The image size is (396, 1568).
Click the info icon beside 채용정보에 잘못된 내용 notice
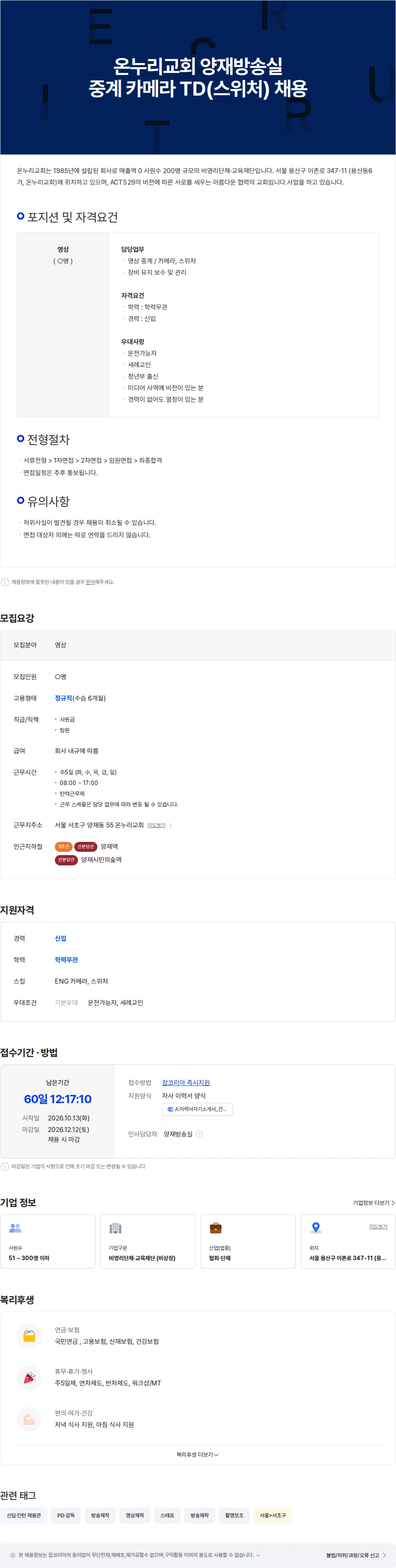[x=5, y=582]
